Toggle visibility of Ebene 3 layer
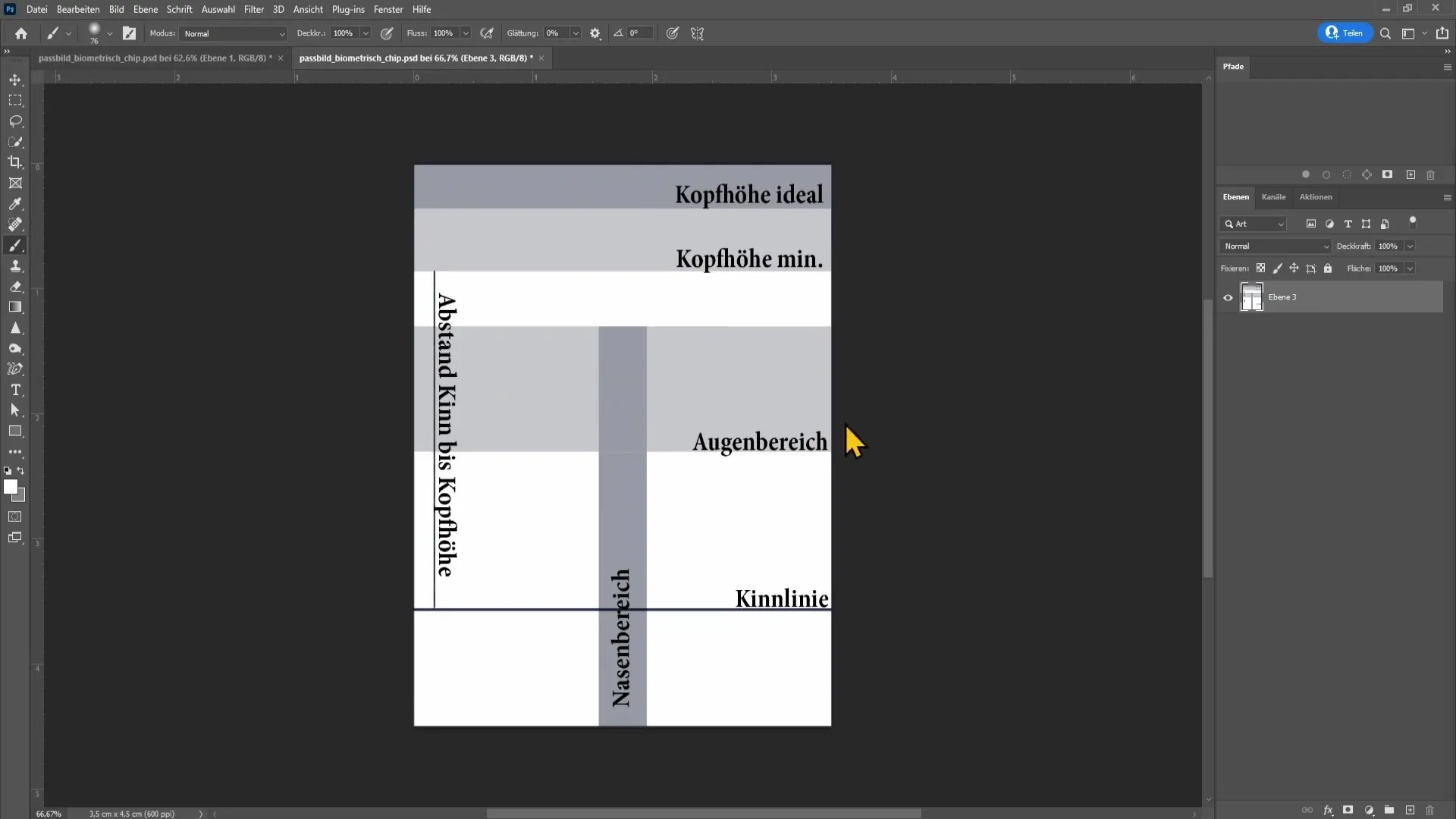Image resolution: width=1456 pixels, height=819 pixels. (1228, 297)
